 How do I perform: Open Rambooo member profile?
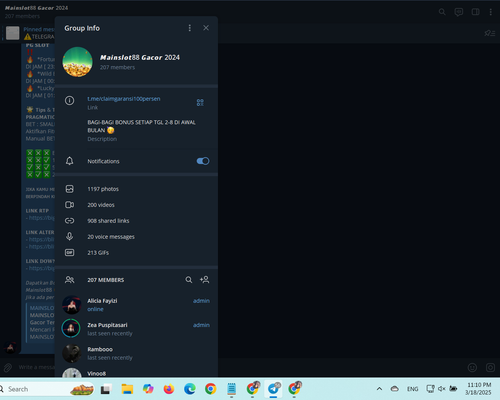pyautogui.click(x=136, y=353)
